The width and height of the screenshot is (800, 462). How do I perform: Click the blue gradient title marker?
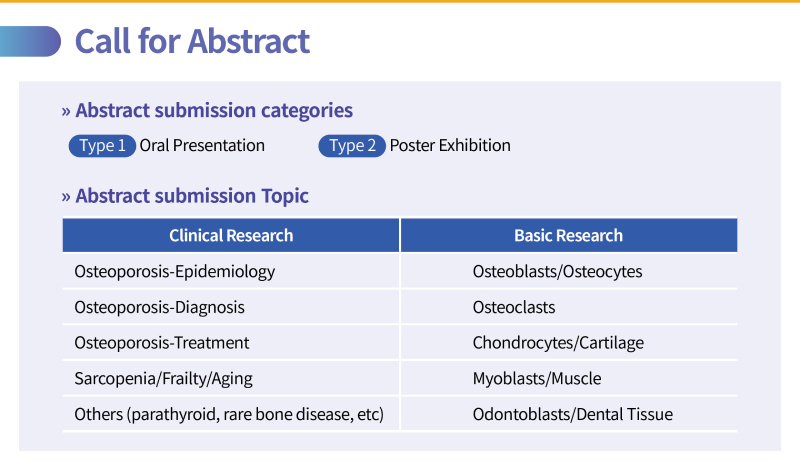coord(30,41)
